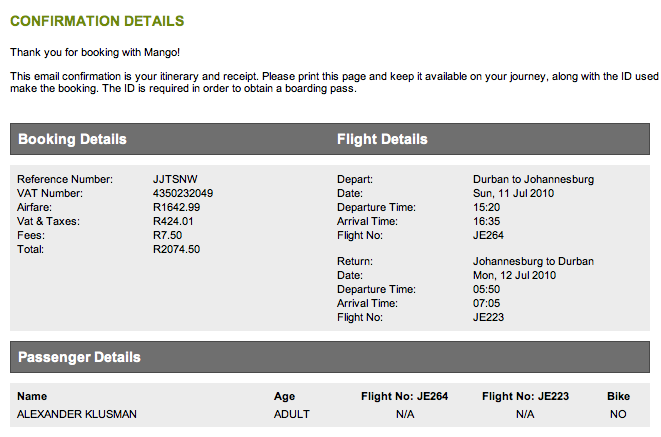The width and height of the screenshot is (661, 437).
Task: Select the reference number JJTSNW
Action: tap(175, 179)
